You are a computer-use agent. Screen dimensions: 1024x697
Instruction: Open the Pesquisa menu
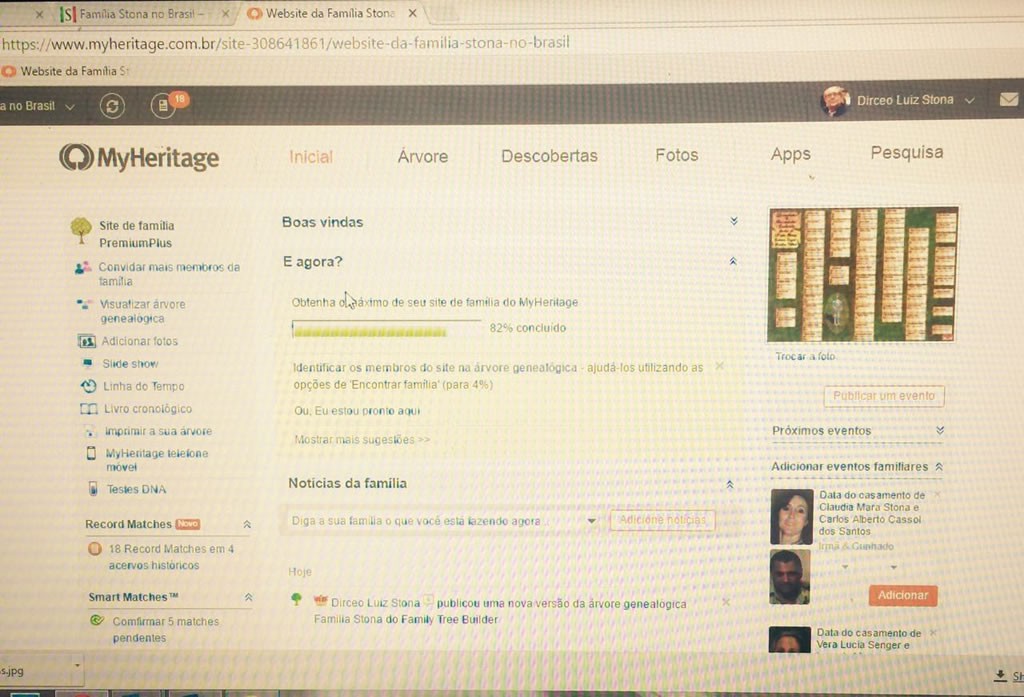pos(906,153)
